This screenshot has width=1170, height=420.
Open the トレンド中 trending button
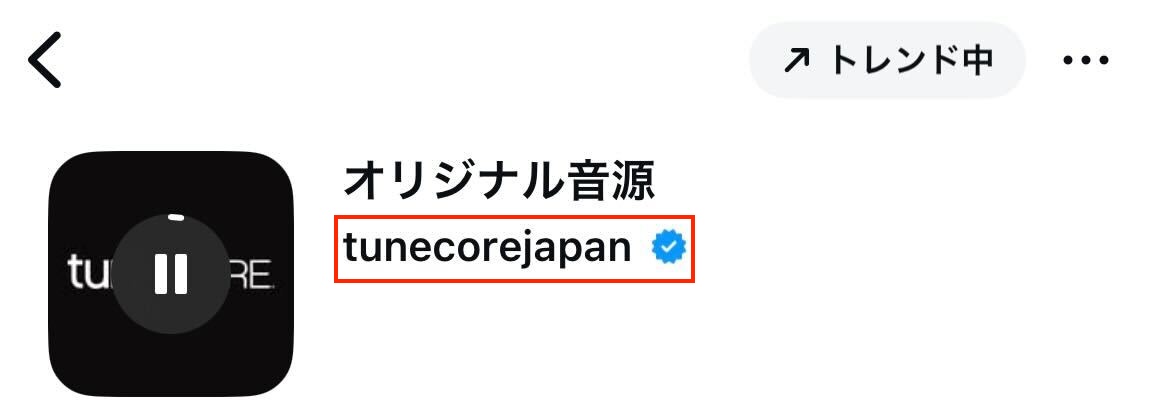click(x=887, y=60)
